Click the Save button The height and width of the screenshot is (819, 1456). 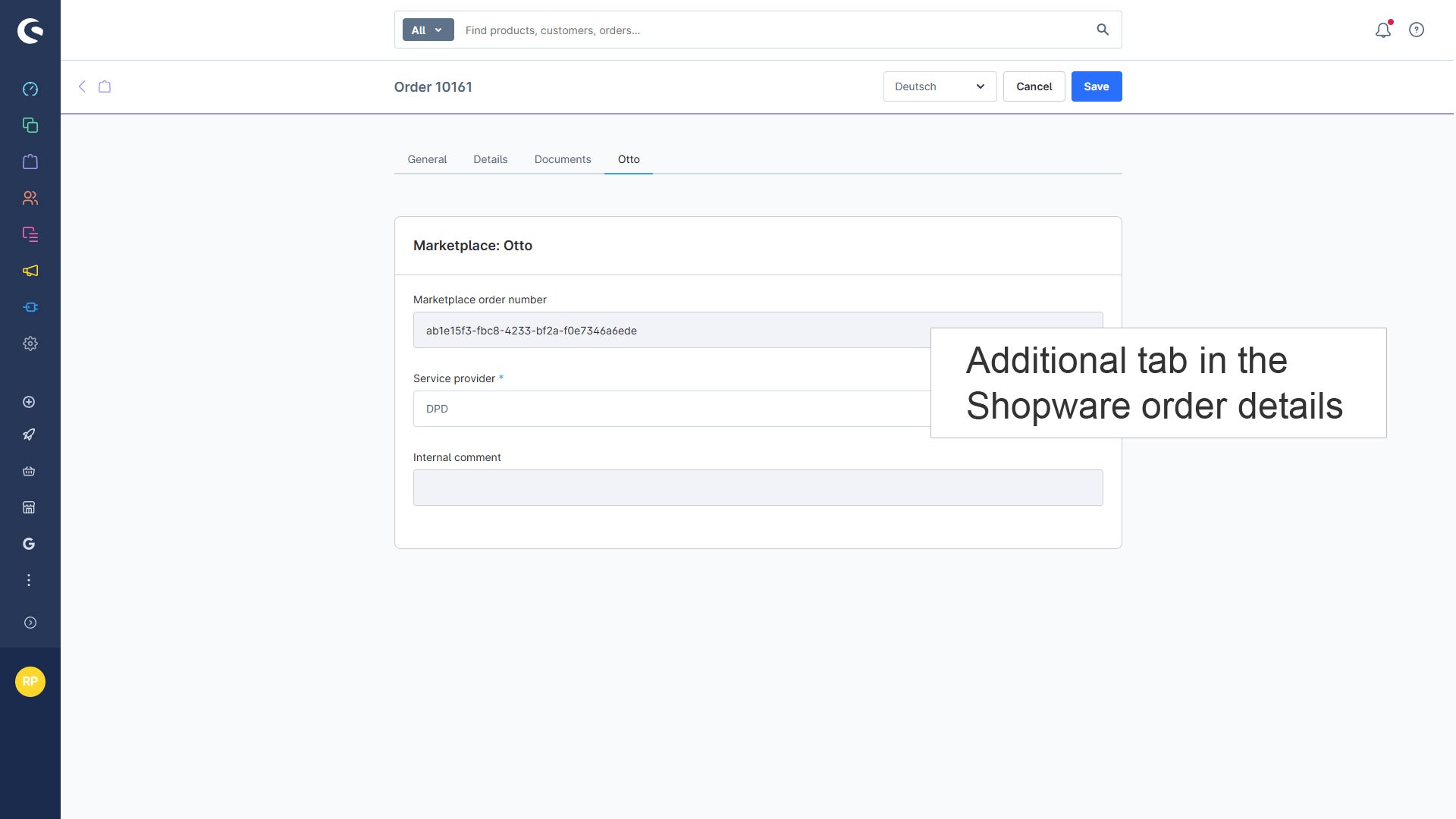point(1097,86)
